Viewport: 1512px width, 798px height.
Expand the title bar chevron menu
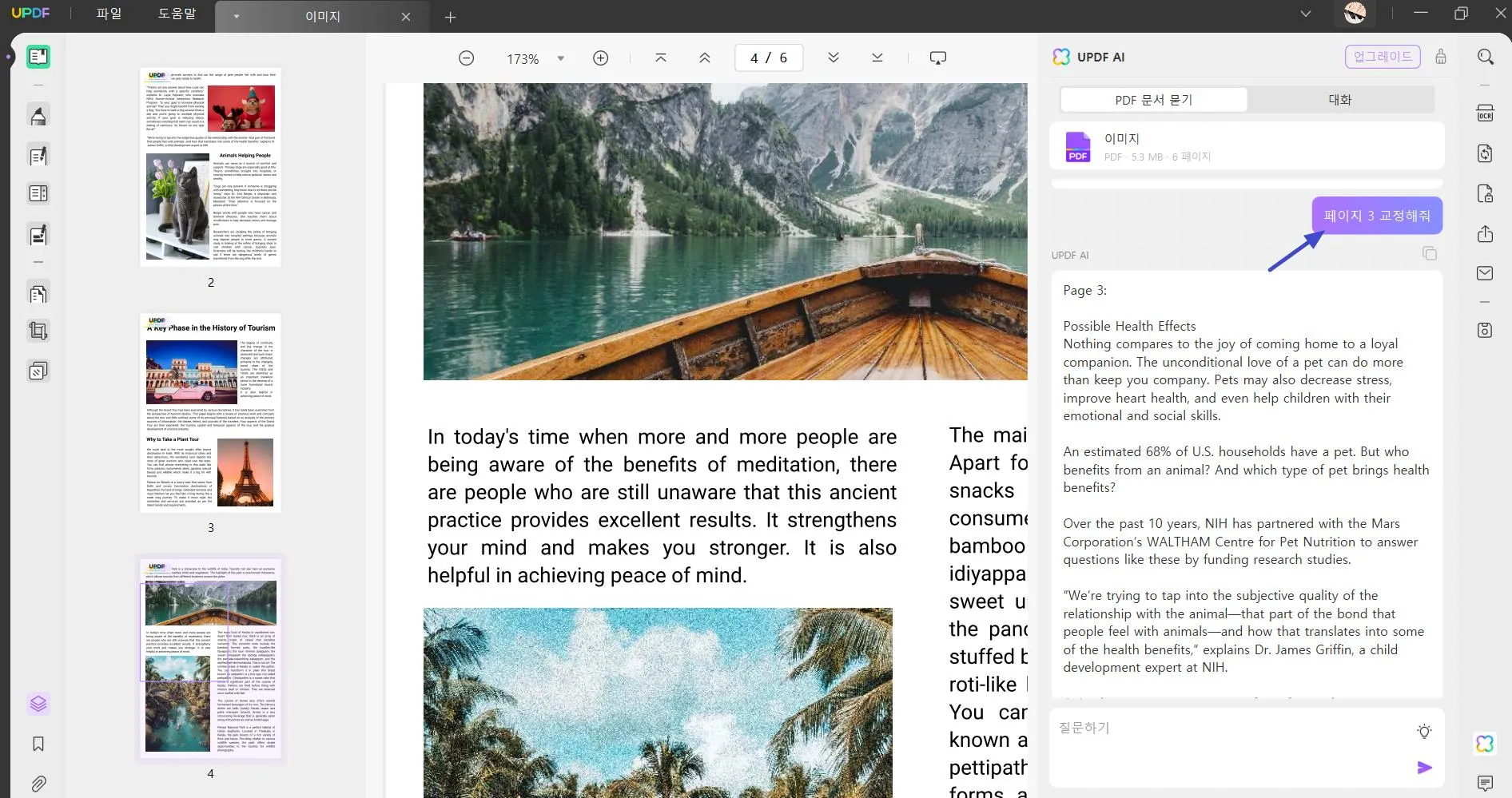(x=1306, y=14)
